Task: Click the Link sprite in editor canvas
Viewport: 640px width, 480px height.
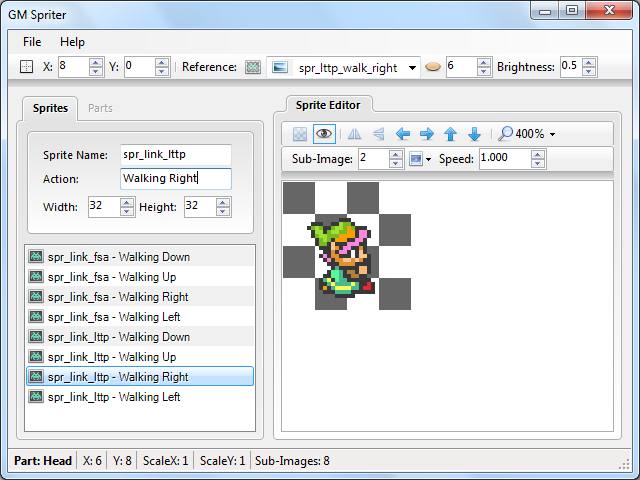Action: pyautogui.click(x=341, y=258)
